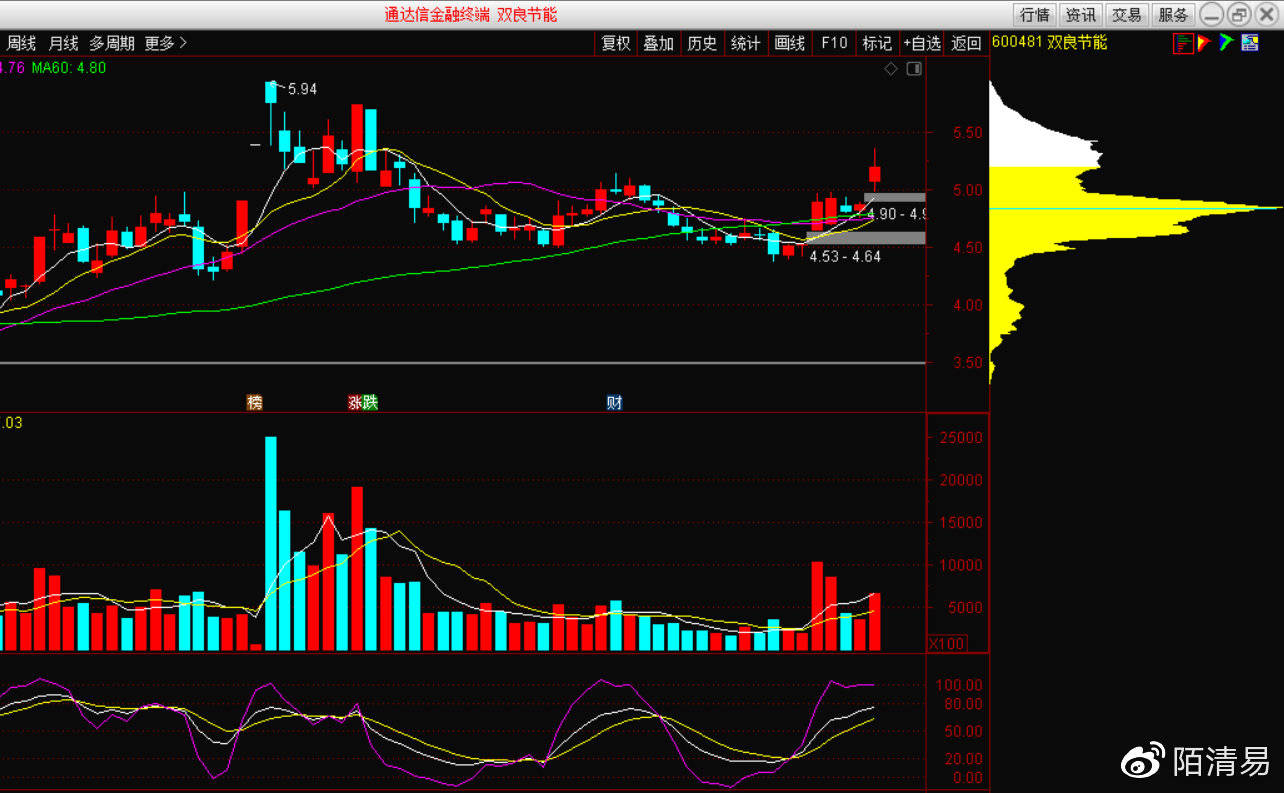Click the 标记 mark button
Image resolution: width=1284 pixels, height=793 pixels.
(877, 43)
